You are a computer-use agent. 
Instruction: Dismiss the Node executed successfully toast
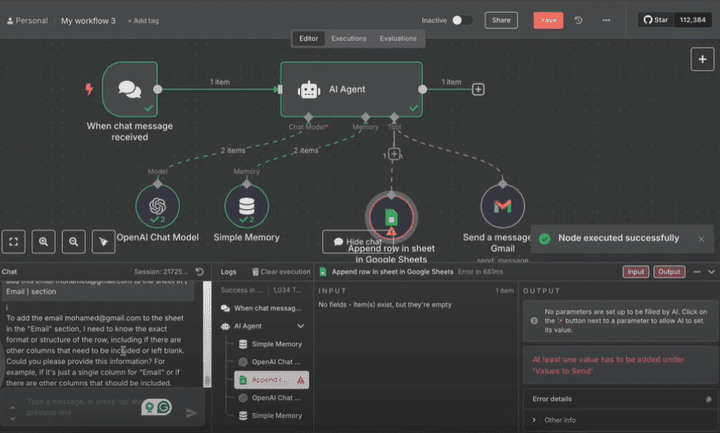pyautogui.click(x=701, y=239)
